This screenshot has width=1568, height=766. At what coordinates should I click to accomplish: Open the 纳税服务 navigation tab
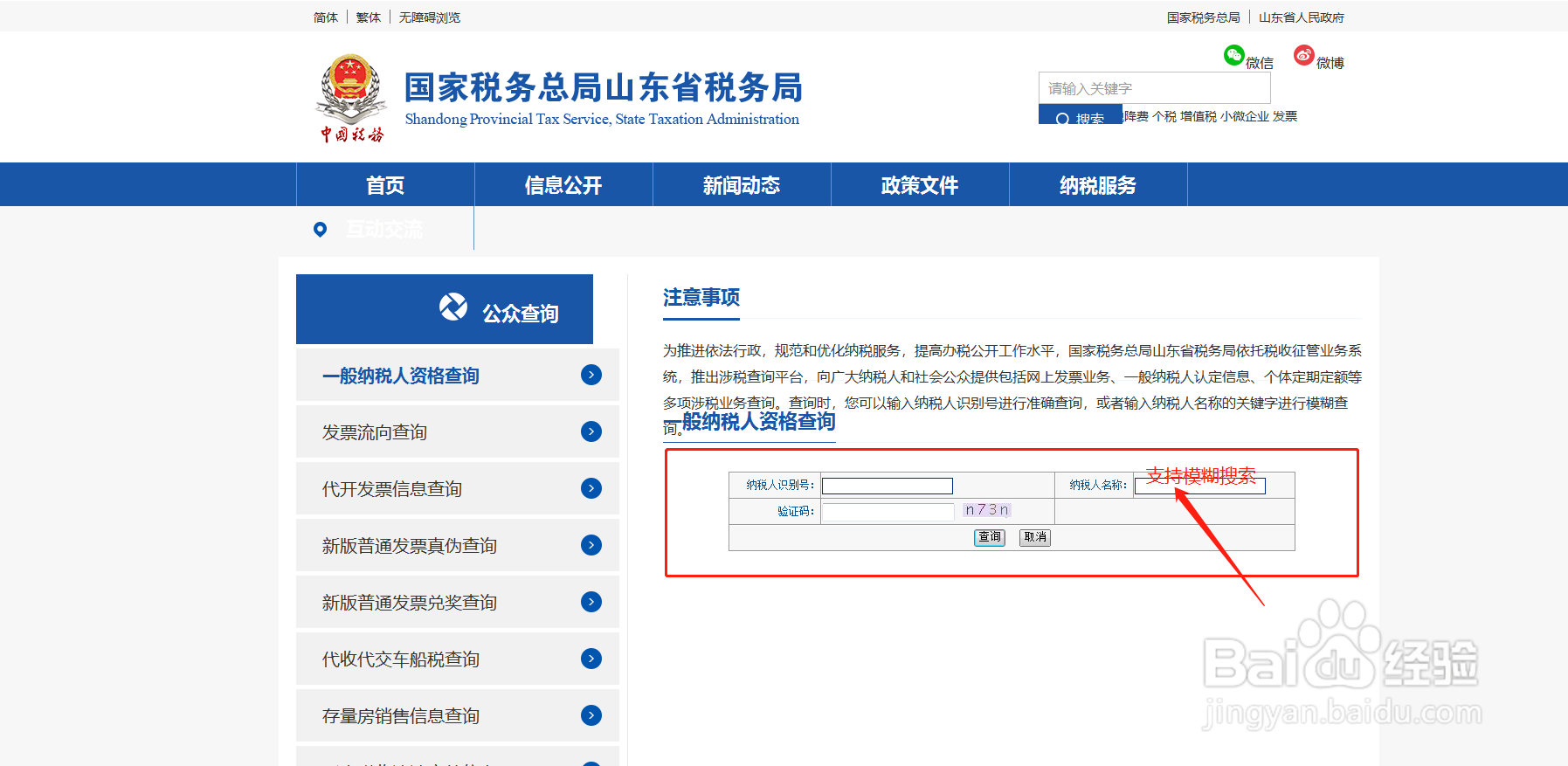[x=1098, y=184]
